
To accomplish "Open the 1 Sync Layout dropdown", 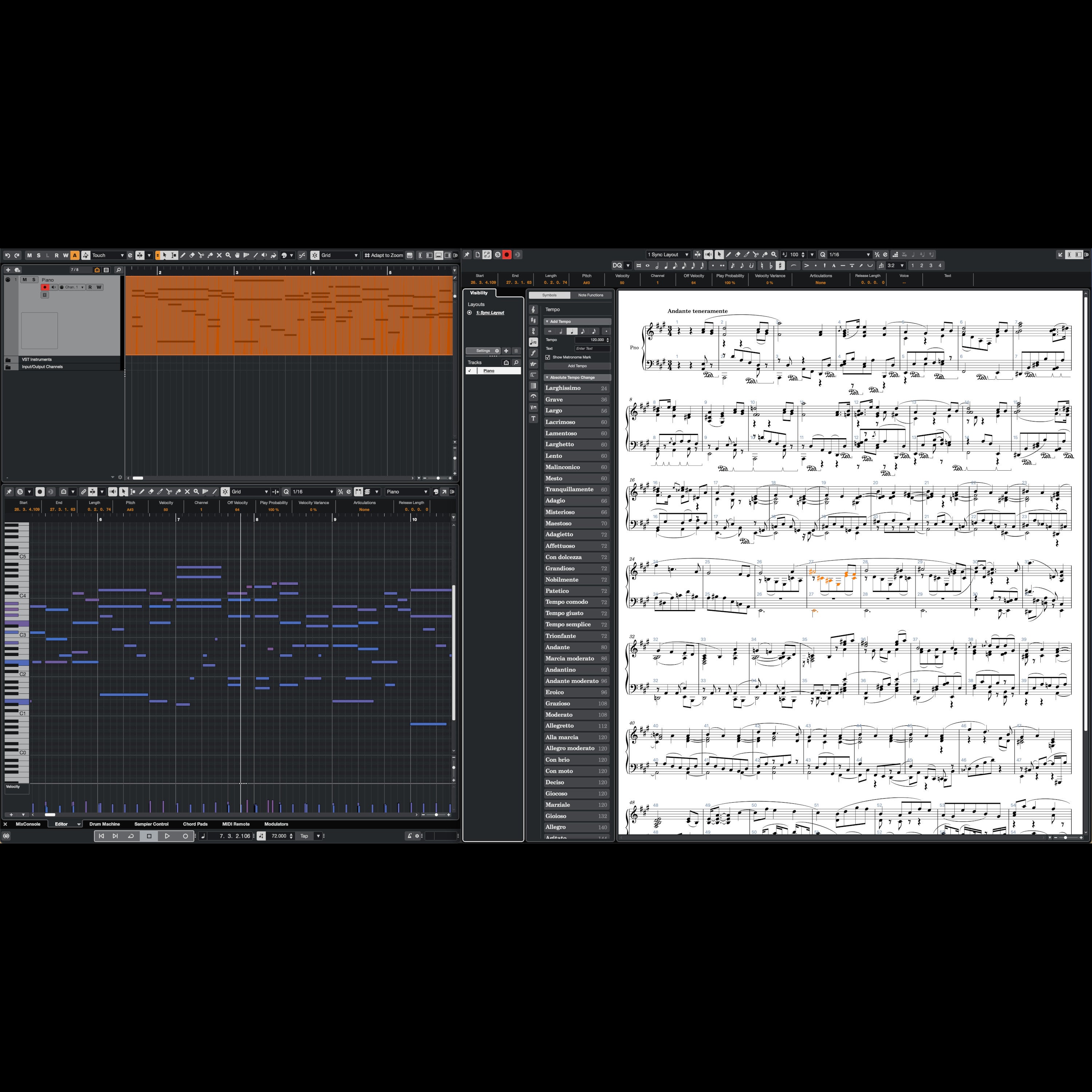I will click(669, 254).
